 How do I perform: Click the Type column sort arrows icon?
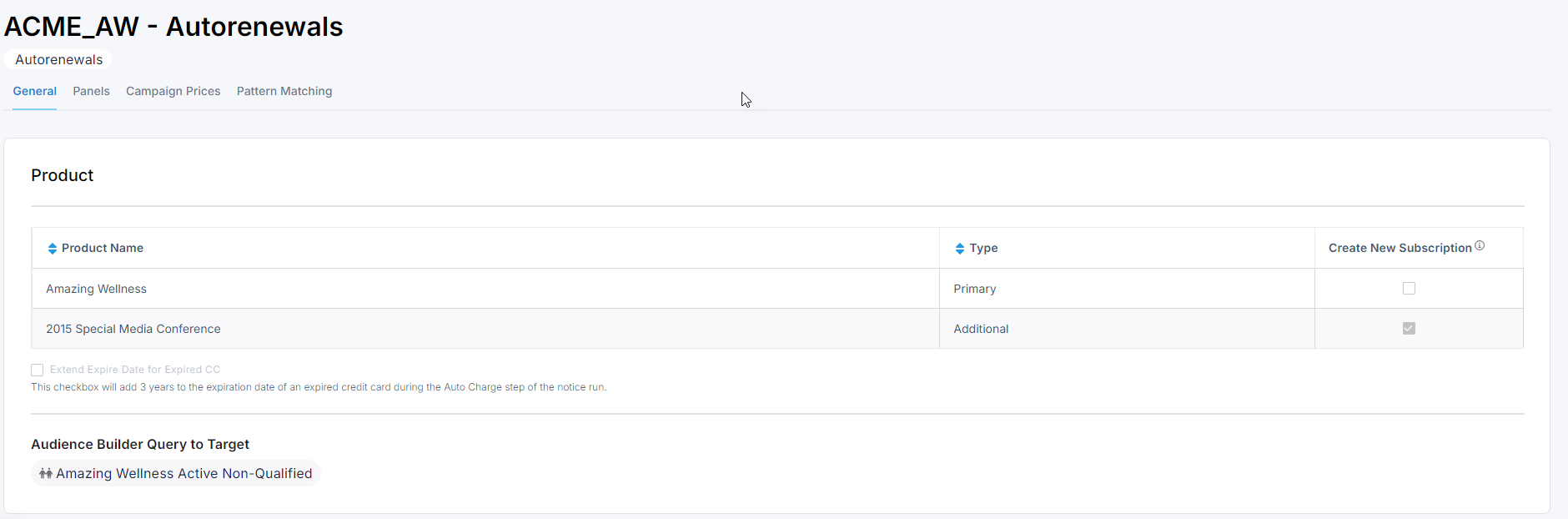[x=959, y=249]
